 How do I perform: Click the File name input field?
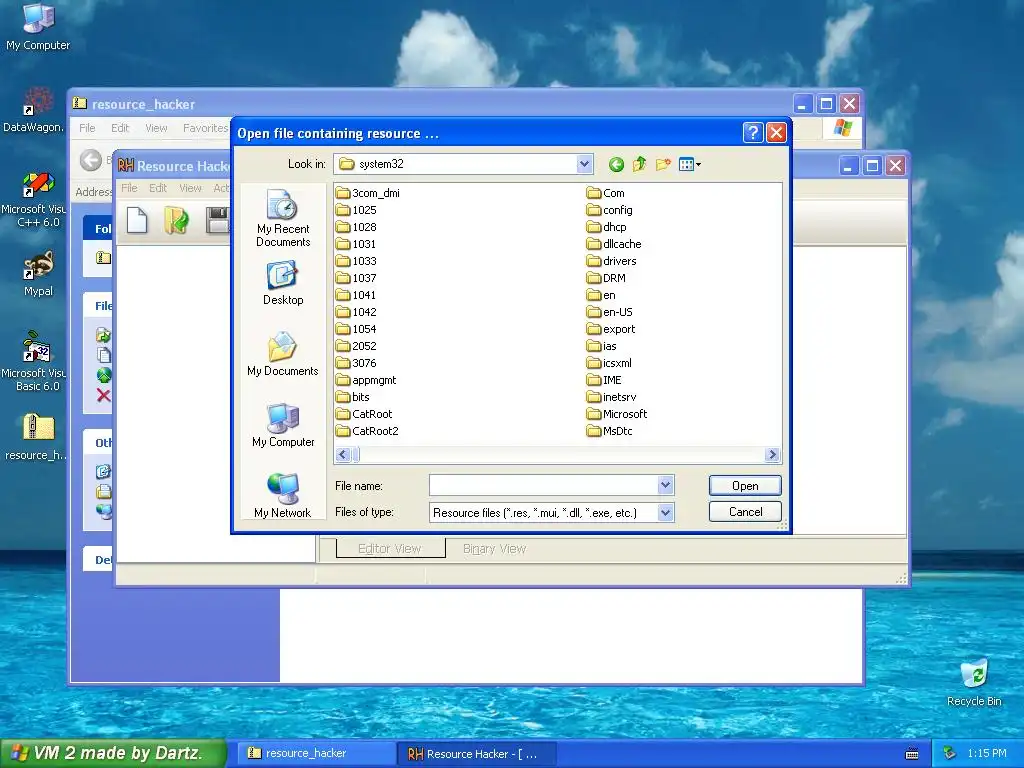pyautogui.click(x=543, y=485)
